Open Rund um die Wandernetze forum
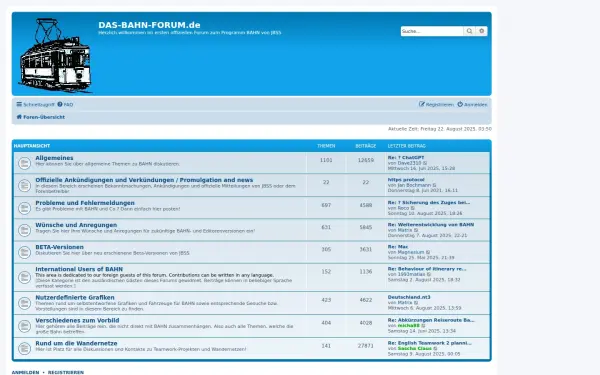Screen dimensions: 600x375 click(x=77, y=343)
